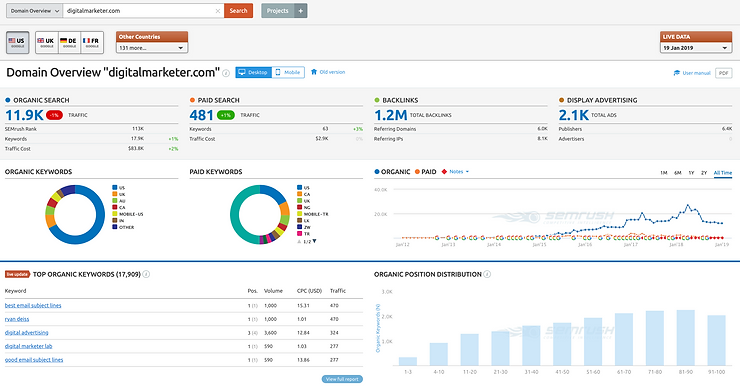Open the best email subject lines keyword

[x=33, y=306]
